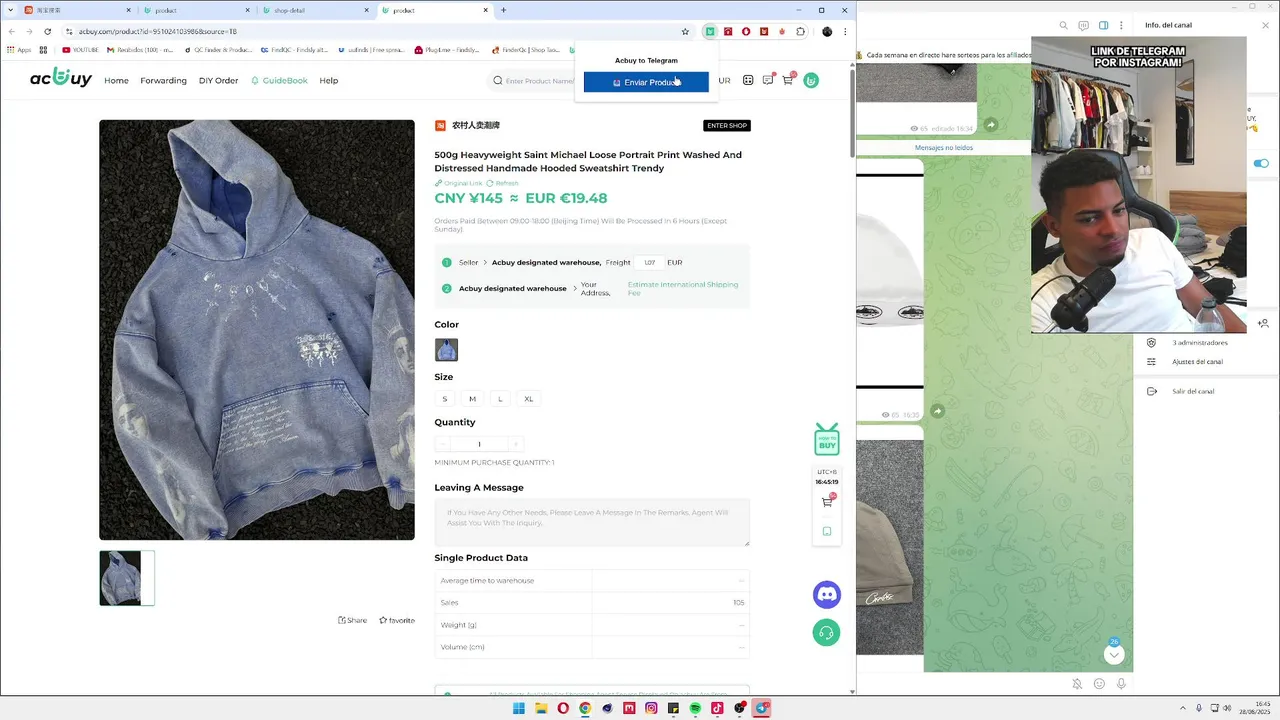1280x720 pixels.
Task: Open the Acbuy shopping cart in the header
Action: click(788, 80)
